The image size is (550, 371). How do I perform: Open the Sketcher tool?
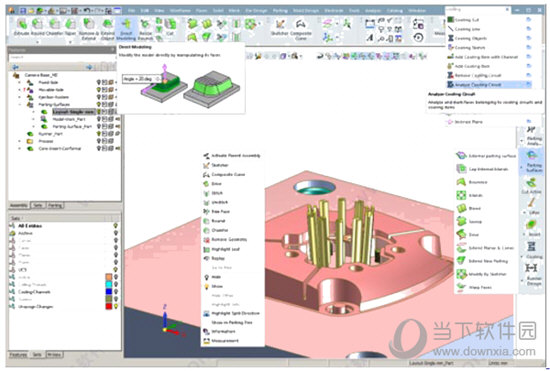(280, 28)
